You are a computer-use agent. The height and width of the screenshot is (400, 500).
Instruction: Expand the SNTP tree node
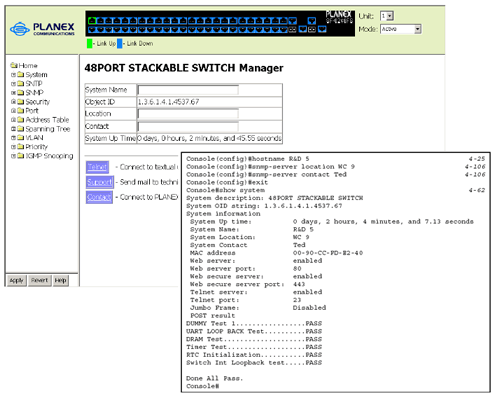tap(13, 84)
